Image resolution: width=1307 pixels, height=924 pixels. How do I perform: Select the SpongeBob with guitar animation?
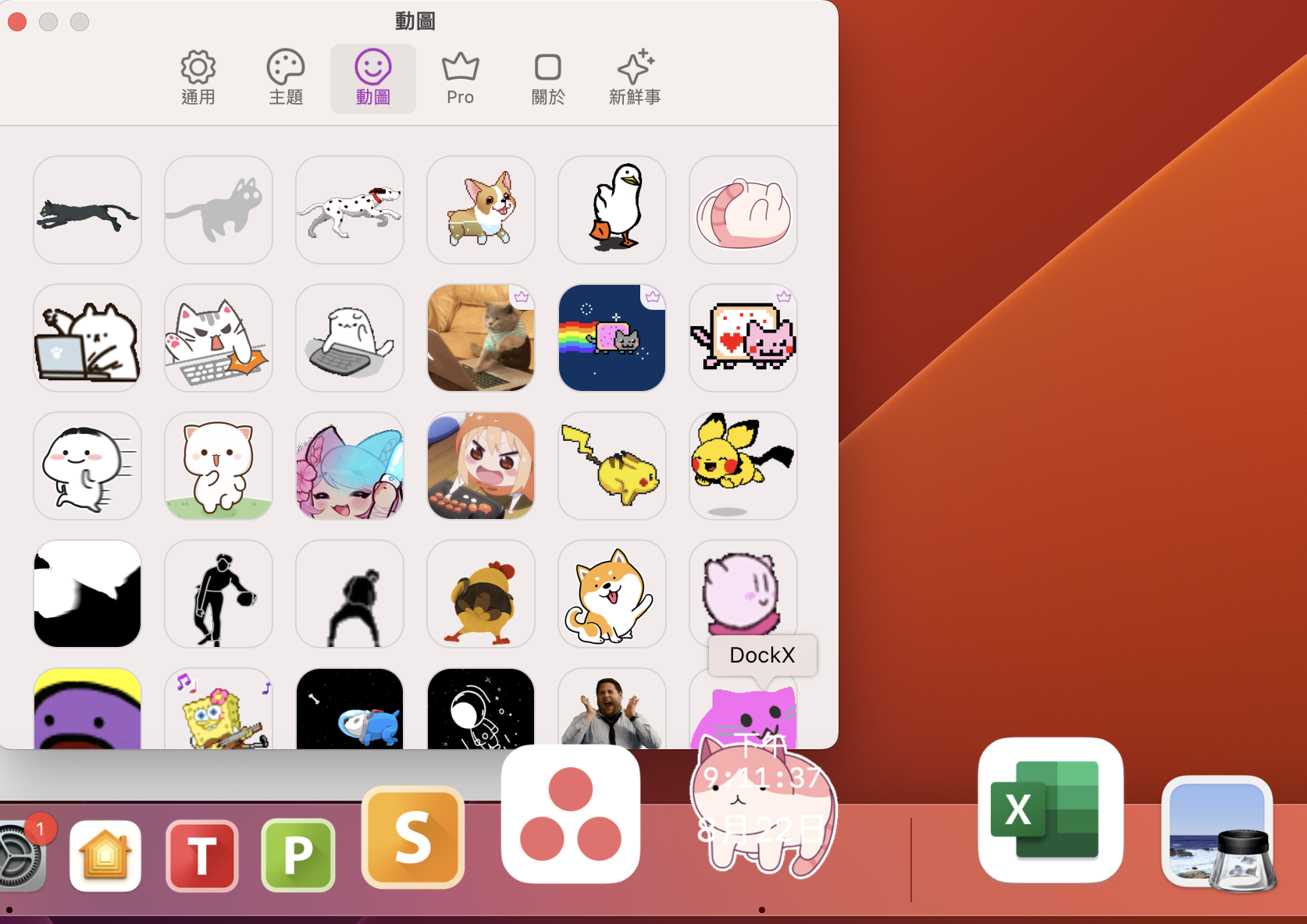(x=219, y=709)
